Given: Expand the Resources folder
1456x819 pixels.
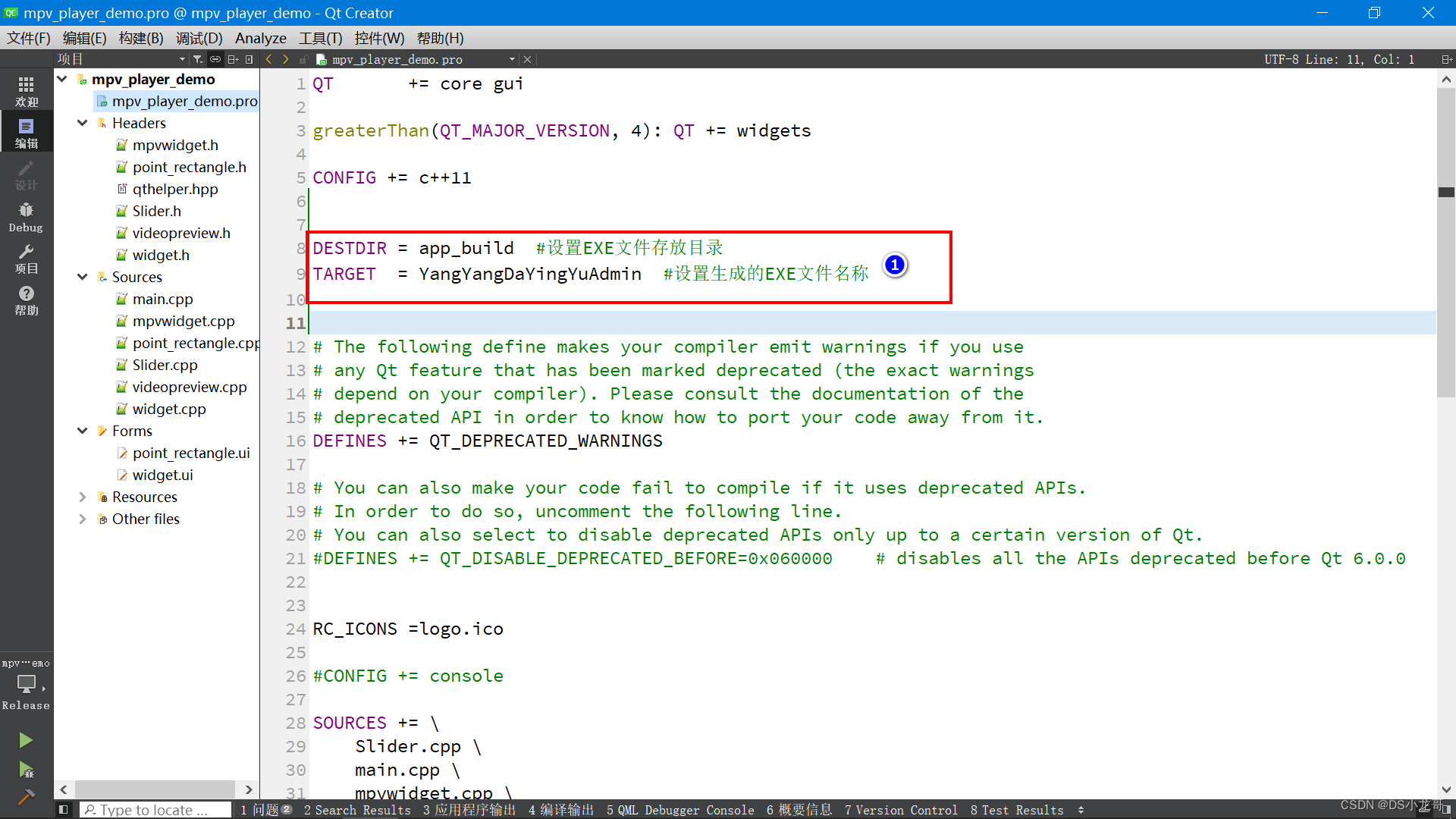Looking at the screenshot, I should 82,497.
